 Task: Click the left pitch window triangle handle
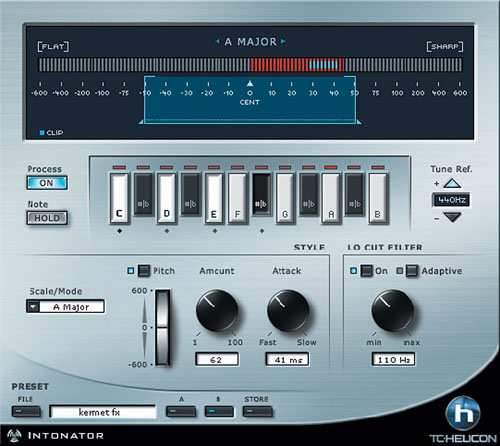point(141,122)
